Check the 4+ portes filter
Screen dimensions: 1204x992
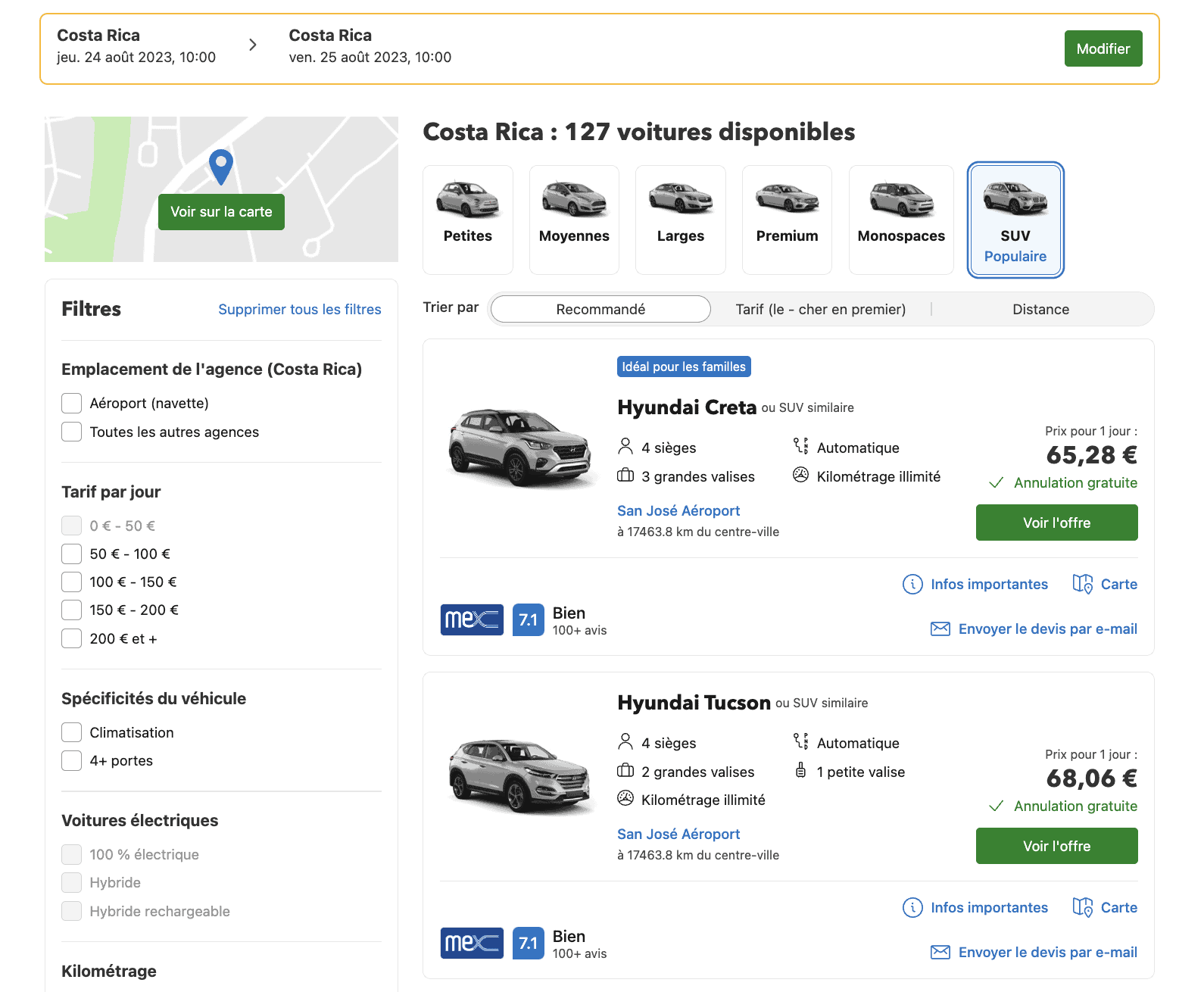coord(72,760)
